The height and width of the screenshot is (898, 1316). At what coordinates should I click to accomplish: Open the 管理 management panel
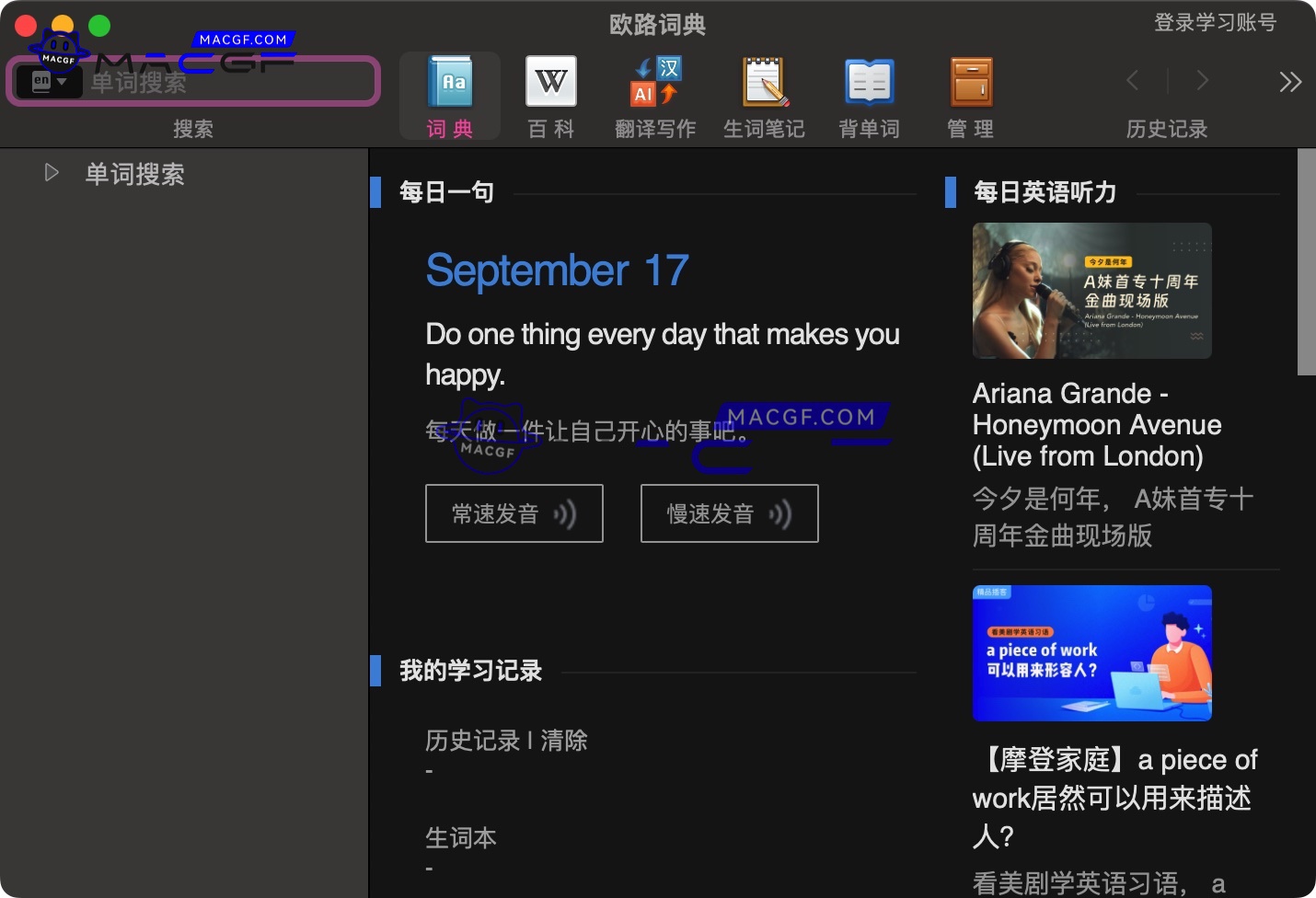970,95
